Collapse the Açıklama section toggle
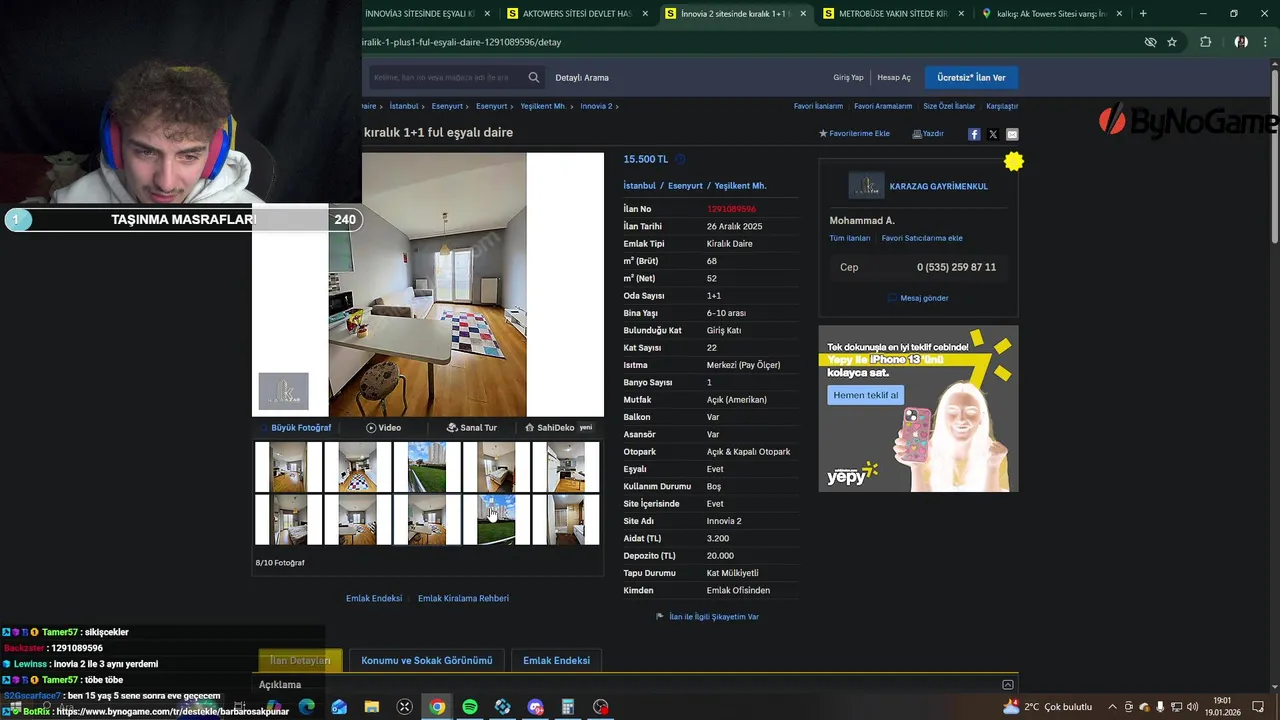The image size is (1280, 720). (x=1008, y=685)
